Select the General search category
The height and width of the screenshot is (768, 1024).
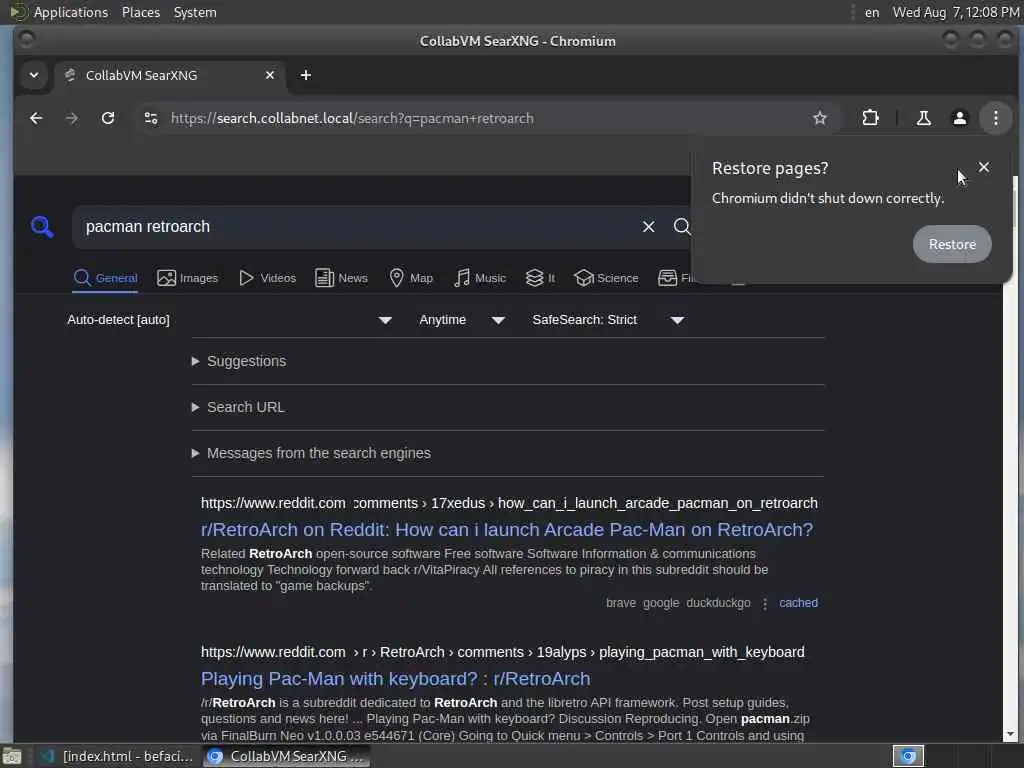[105, 278]
